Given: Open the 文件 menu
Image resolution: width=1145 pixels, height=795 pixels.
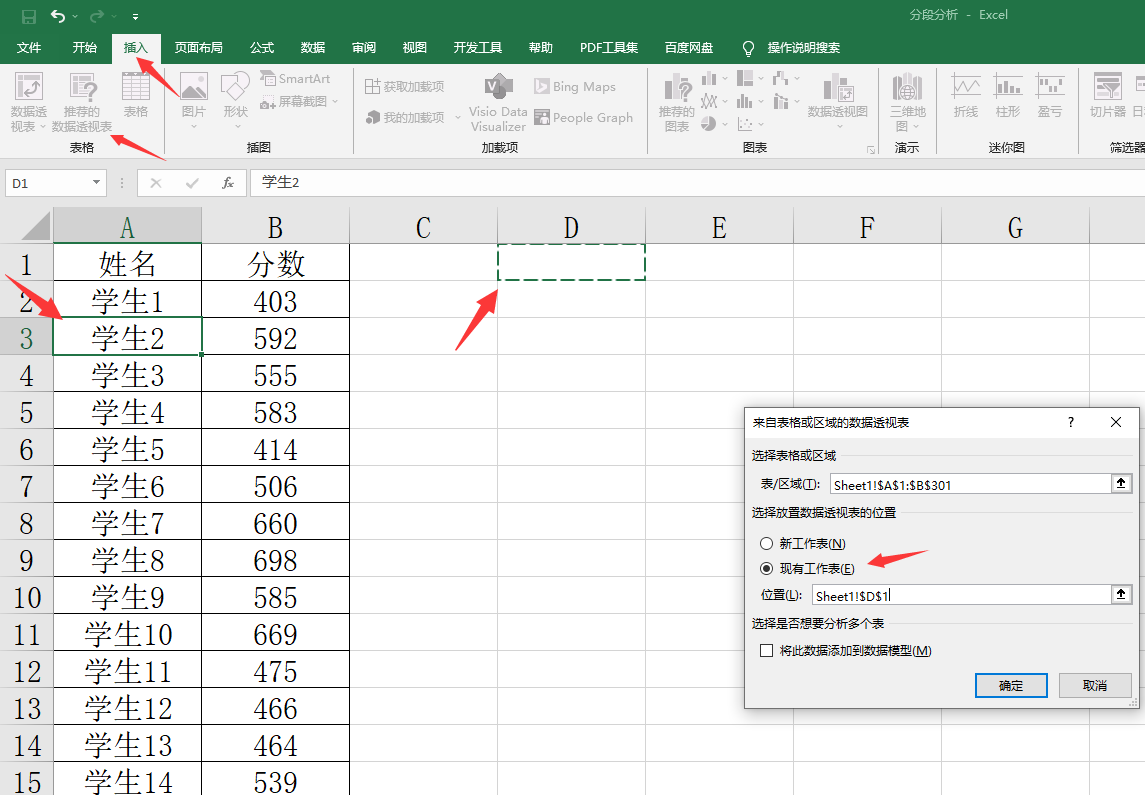Looking at the screenshot, I should click(x=28, y=47).
